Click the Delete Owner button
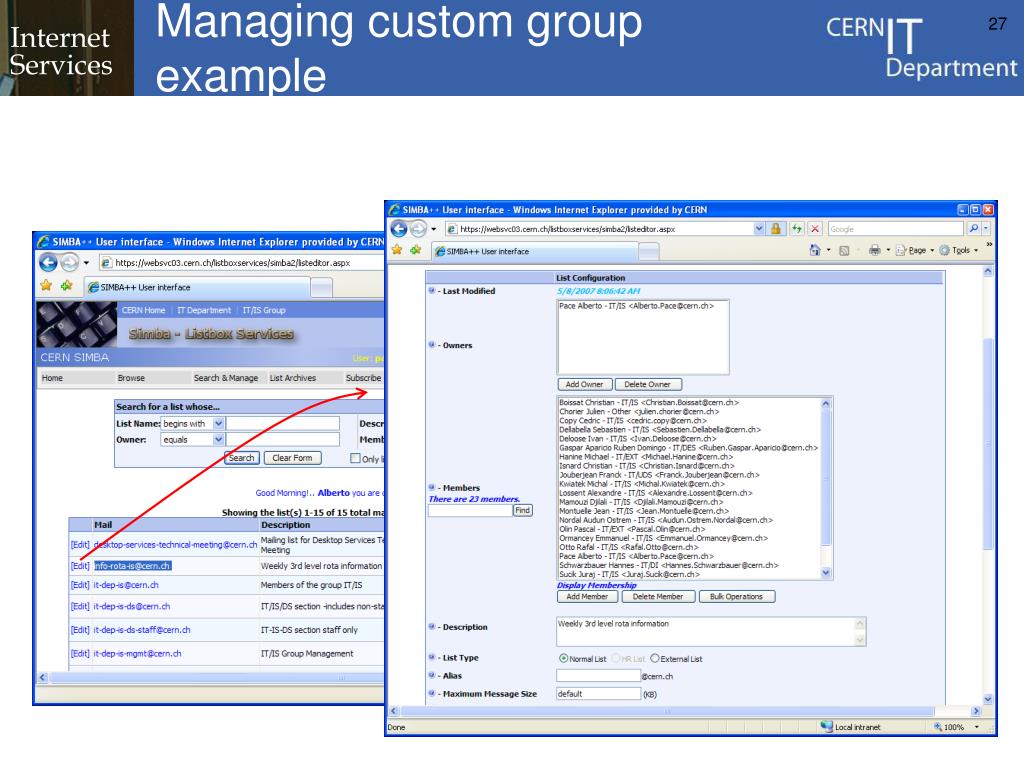The height and width of the screenshot is (768, 1024). [647, 384]
